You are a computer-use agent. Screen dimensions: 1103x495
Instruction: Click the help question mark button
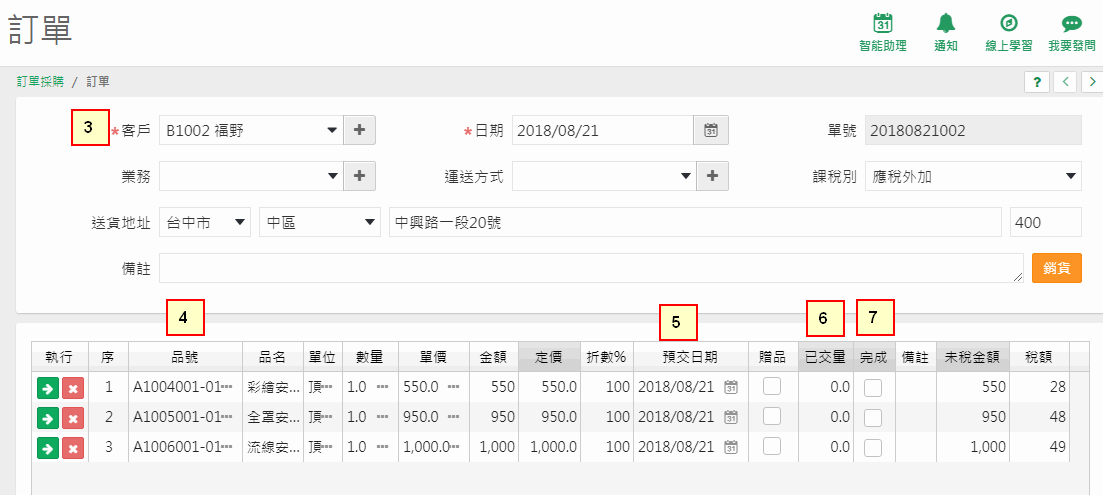(x=1037, y=82)
